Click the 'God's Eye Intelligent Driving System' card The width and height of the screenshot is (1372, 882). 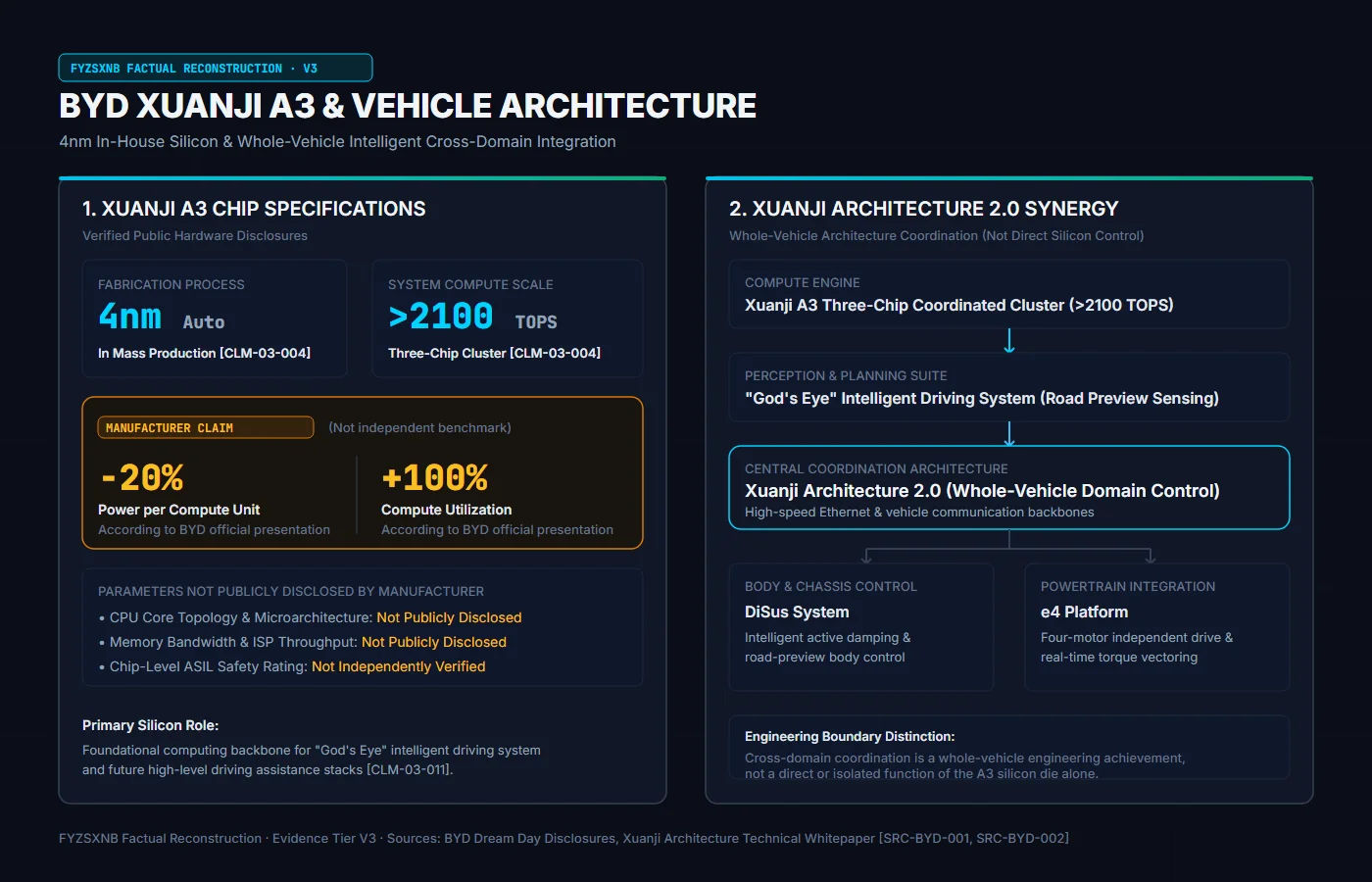click(x=1009, y=387)
